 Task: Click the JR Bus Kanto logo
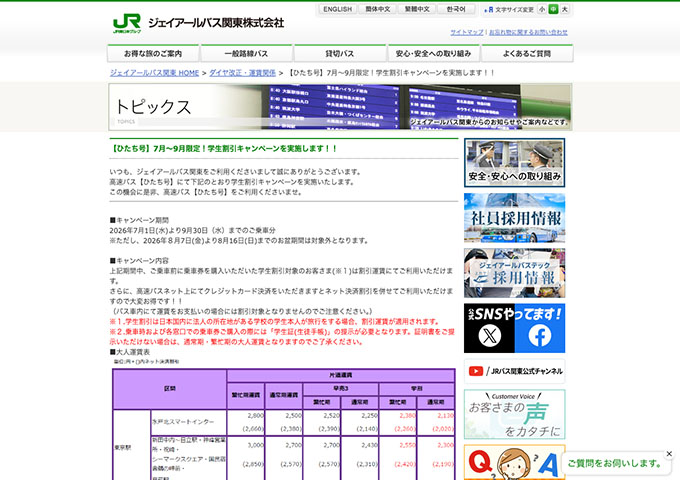[x=198, y=23]
